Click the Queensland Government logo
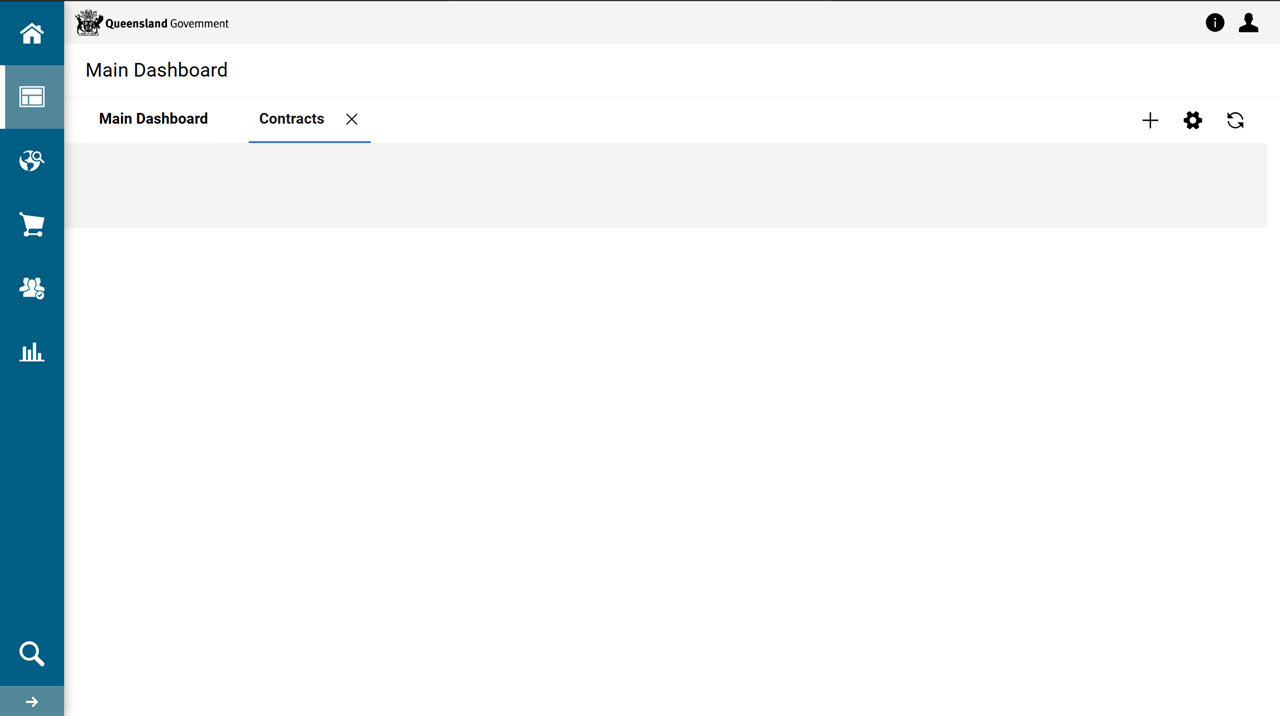1280x716 pixels. [153, 23]
